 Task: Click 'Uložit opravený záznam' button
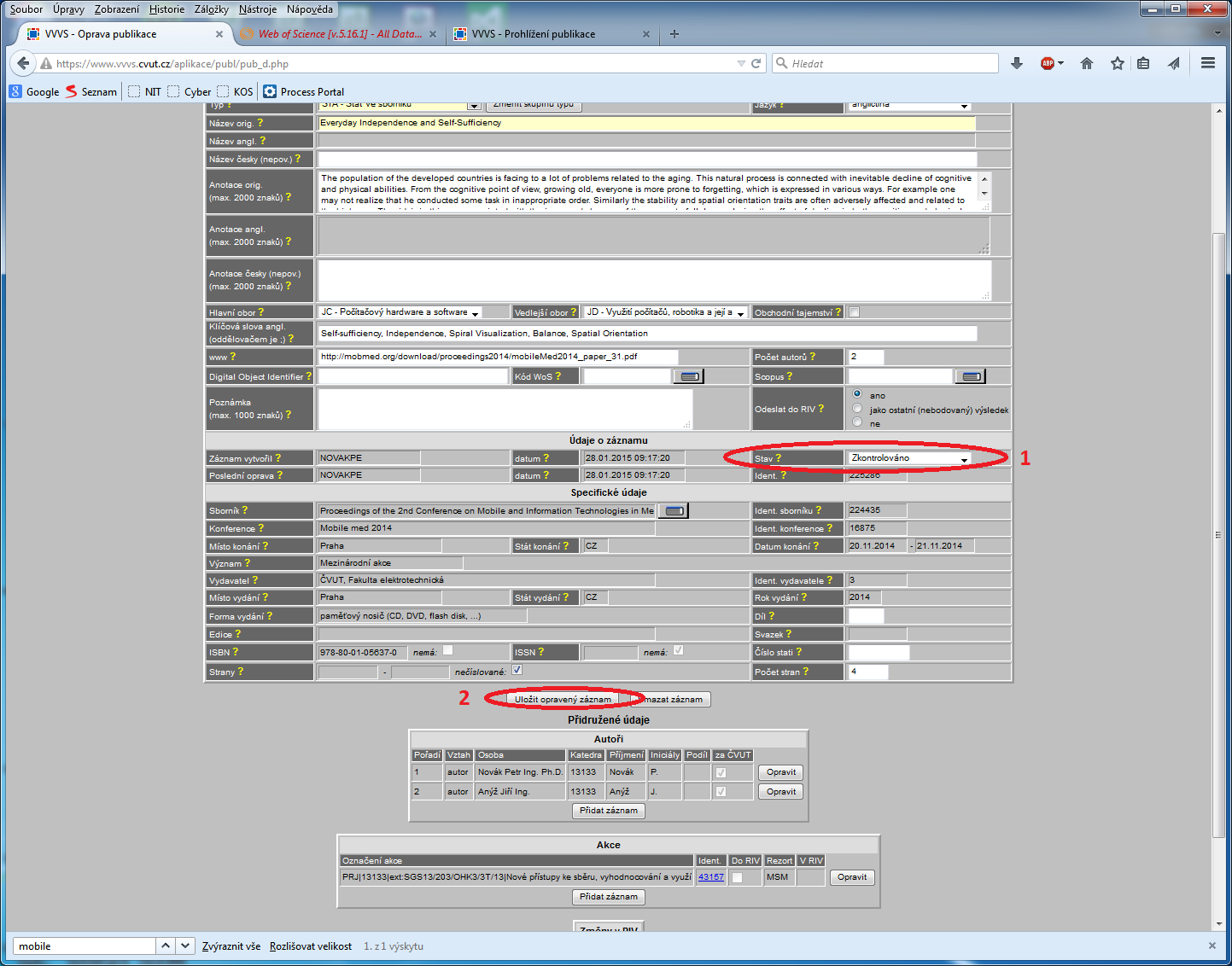tap(563, 699)
